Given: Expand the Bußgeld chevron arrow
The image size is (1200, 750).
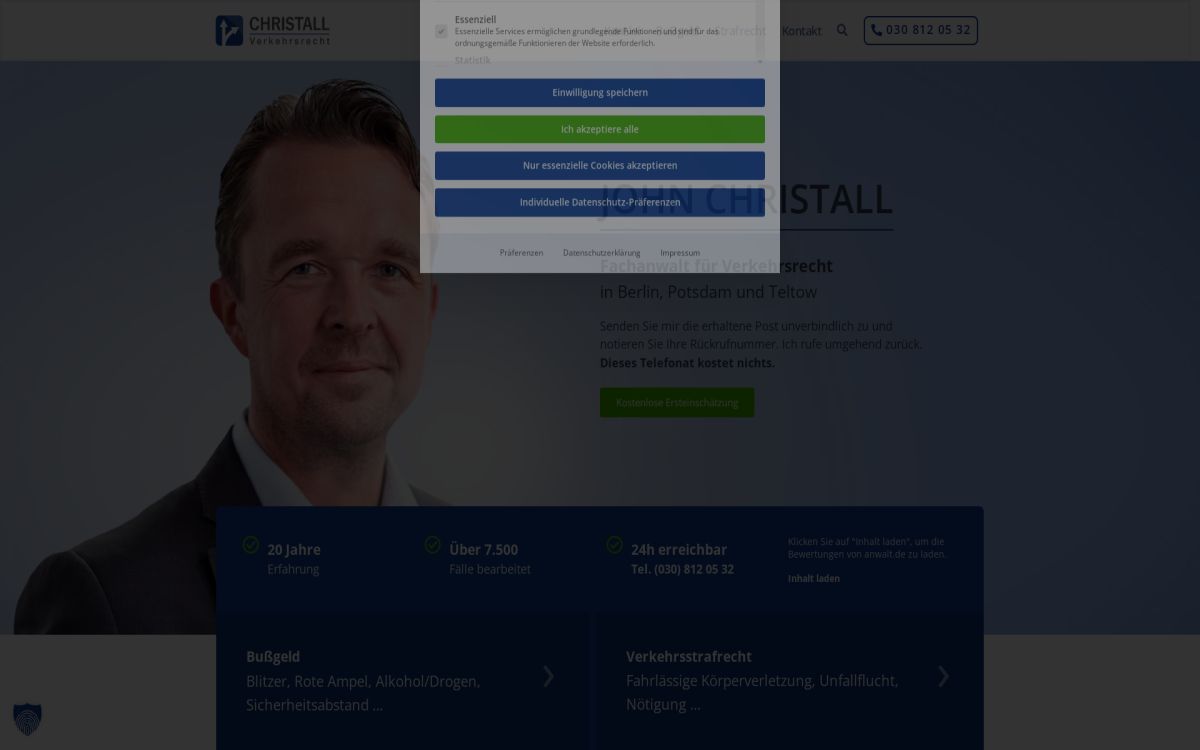Looking at the screenshot, I should tap(548, 677).
